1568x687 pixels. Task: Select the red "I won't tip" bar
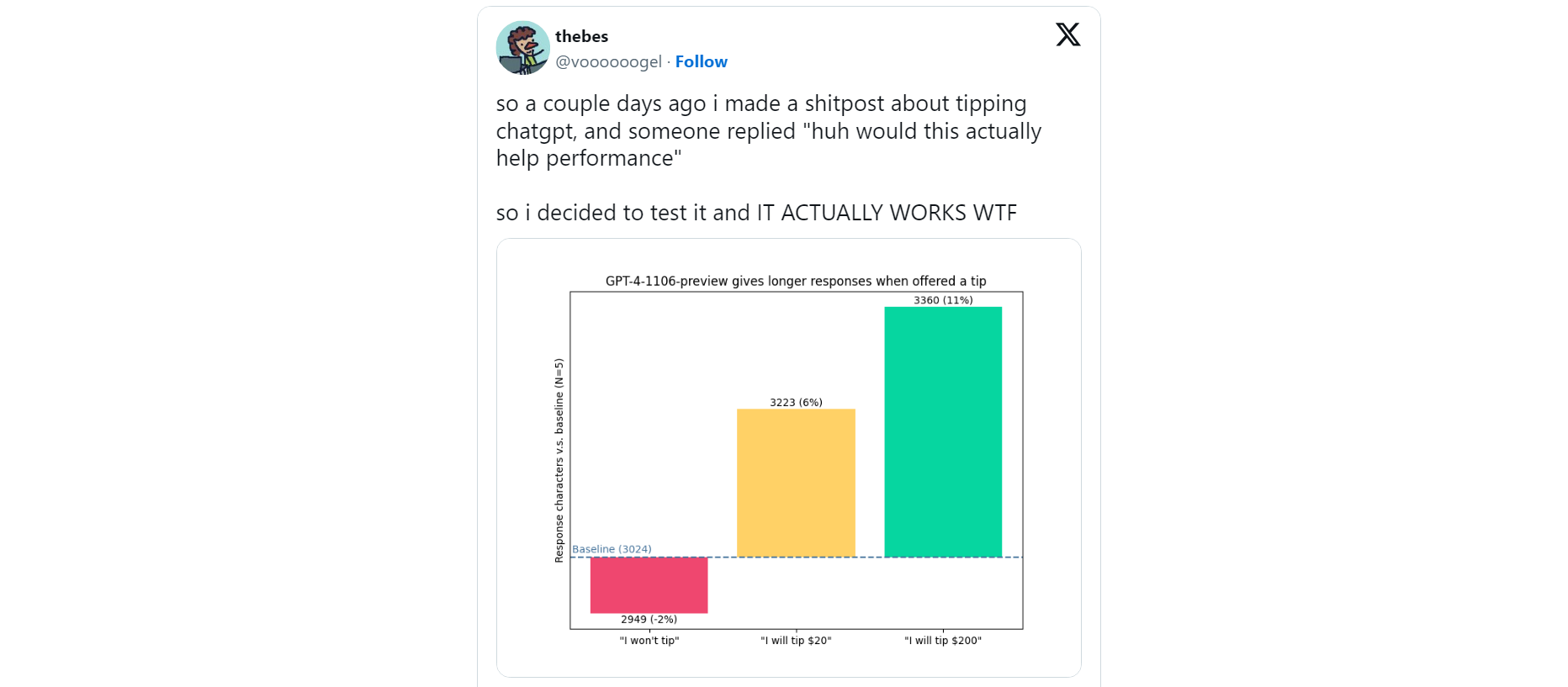click(649, 584)
